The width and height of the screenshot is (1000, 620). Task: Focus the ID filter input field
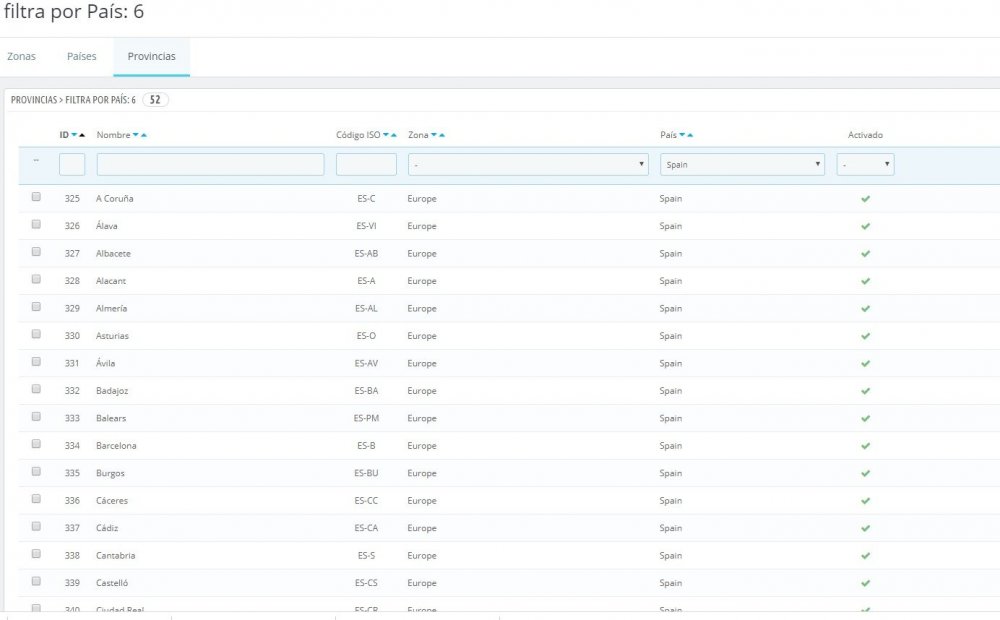[x=72, y=165]
